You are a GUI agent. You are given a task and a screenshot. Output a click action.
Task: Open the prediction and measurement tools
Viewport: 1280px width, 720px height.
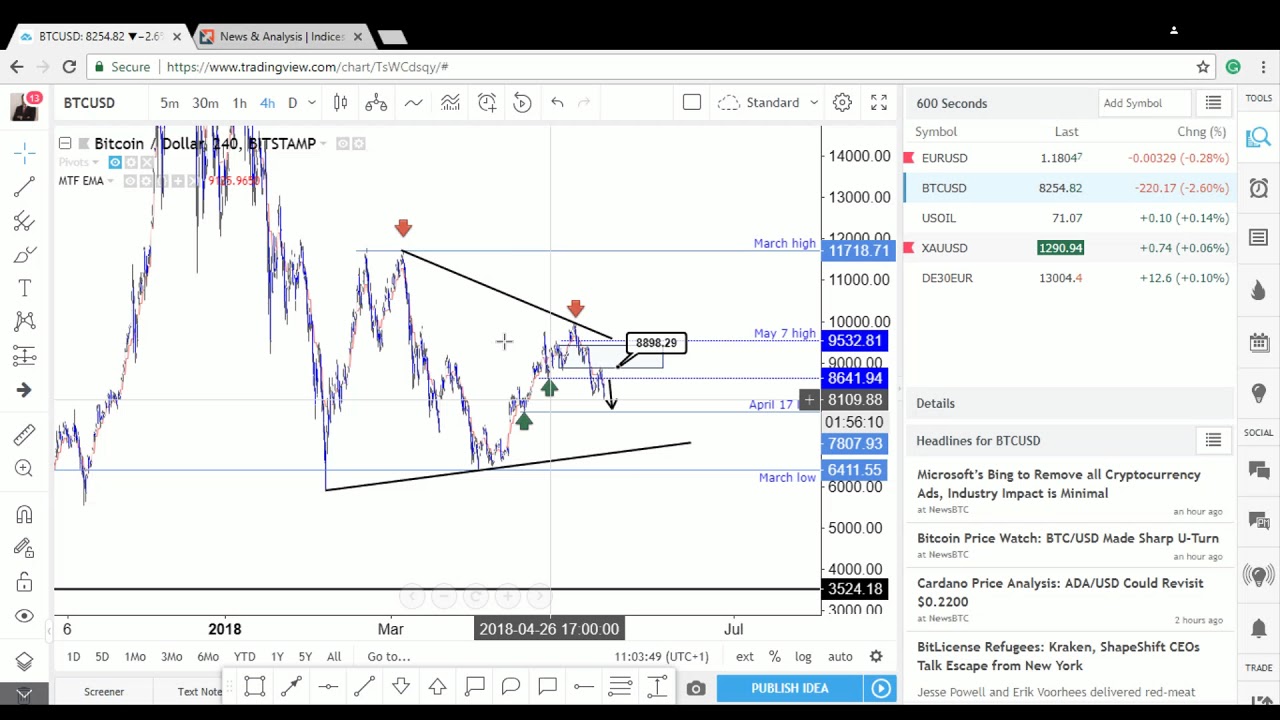(24, 355)
